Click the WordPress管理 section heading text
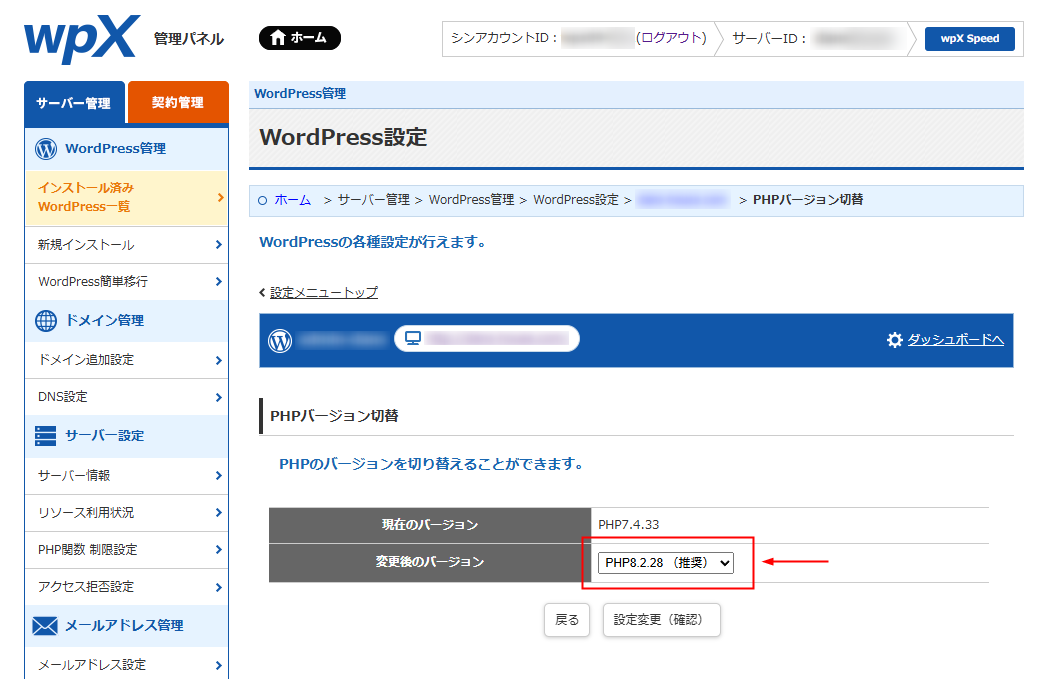This screenshot has height=679, width=1046. (x=115, y=149)
